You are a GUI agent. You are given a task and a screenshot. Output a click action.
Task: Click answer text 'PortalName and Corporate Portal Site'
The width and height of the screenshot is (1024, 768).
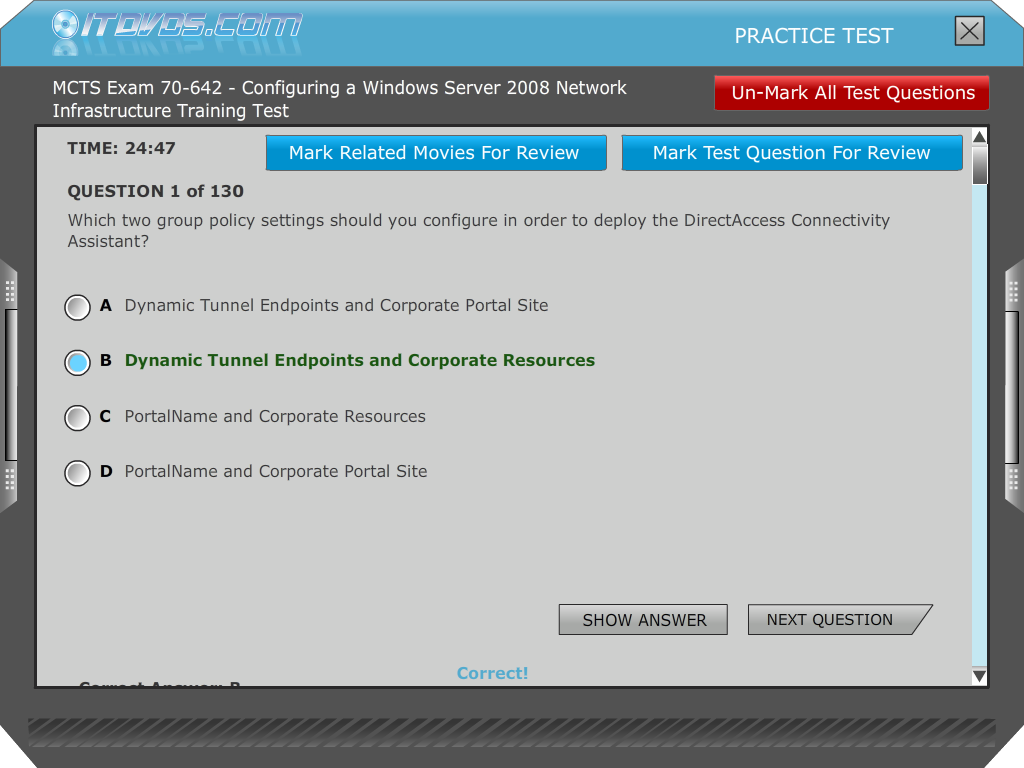[x=276, y=472]
